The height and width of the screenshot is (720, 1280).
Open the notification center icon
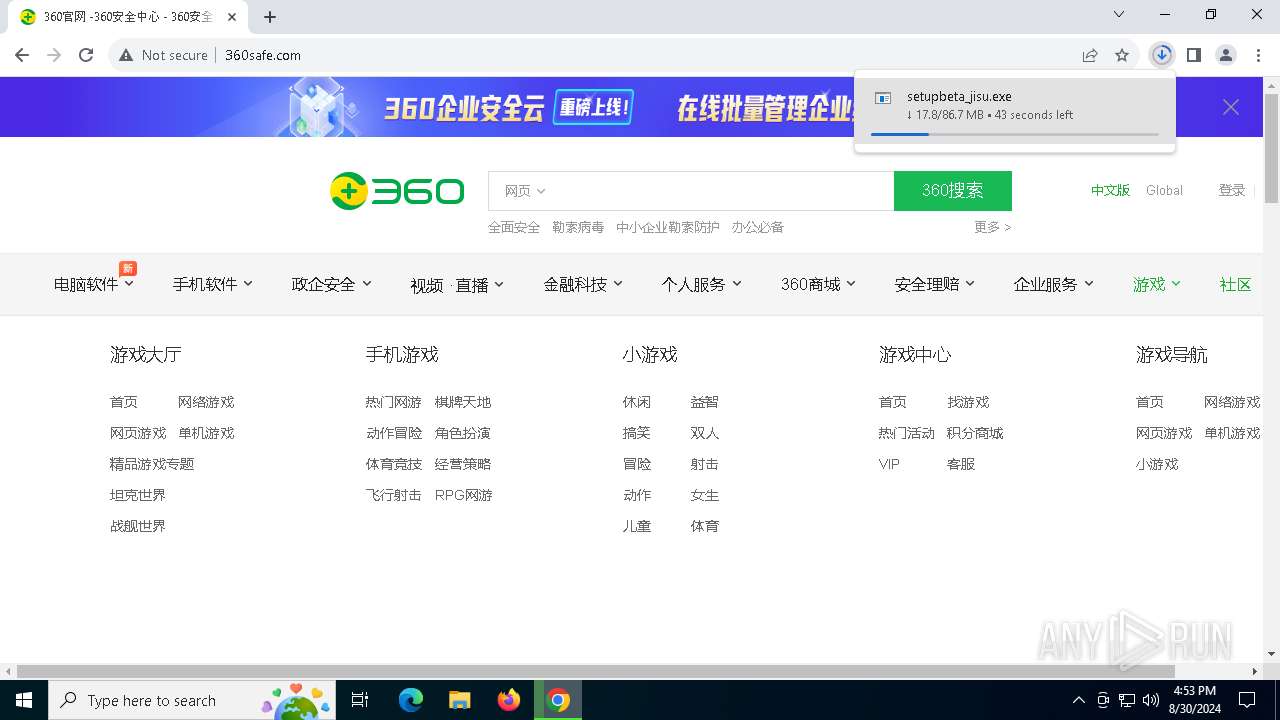tap(1247, 700)
